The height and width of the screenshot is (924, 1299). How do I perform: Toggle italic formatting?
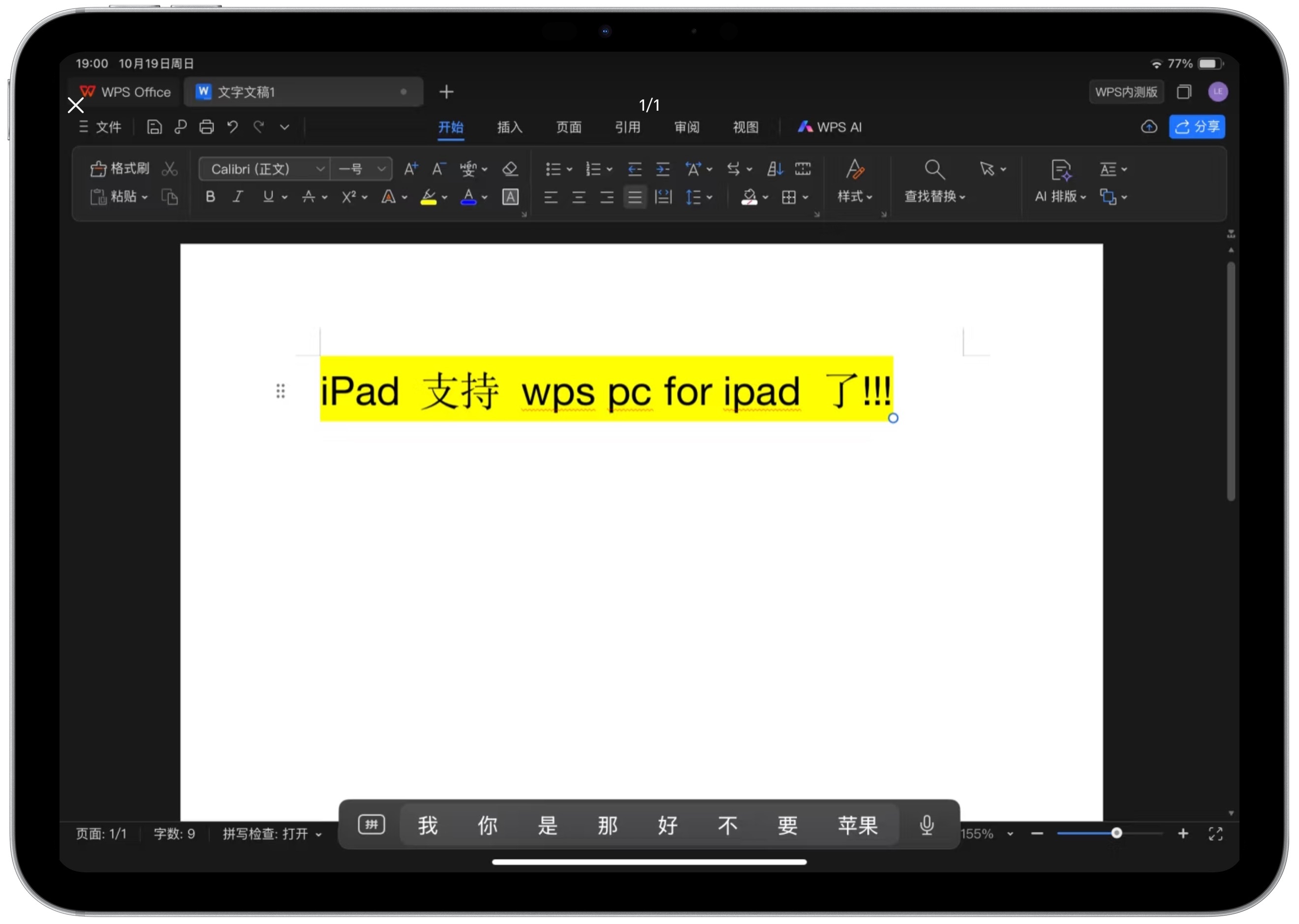(x=238, y=197)
